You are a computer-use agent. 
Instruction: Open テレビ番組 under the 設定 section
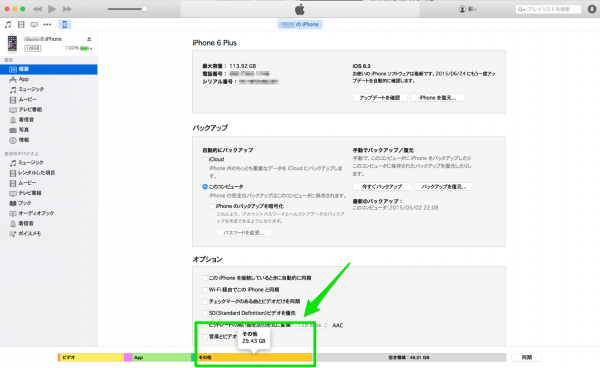click(x=49, y=109)
